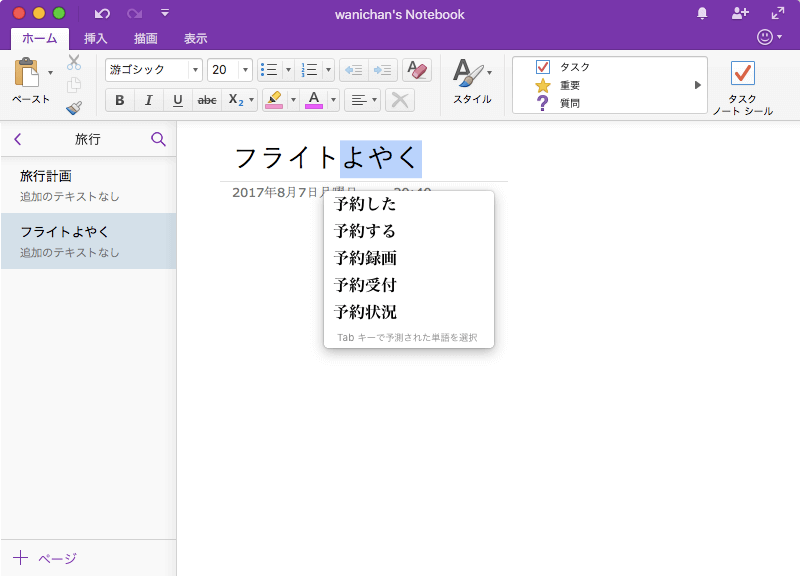Go back with the sidebar chevron

(18, 139)
